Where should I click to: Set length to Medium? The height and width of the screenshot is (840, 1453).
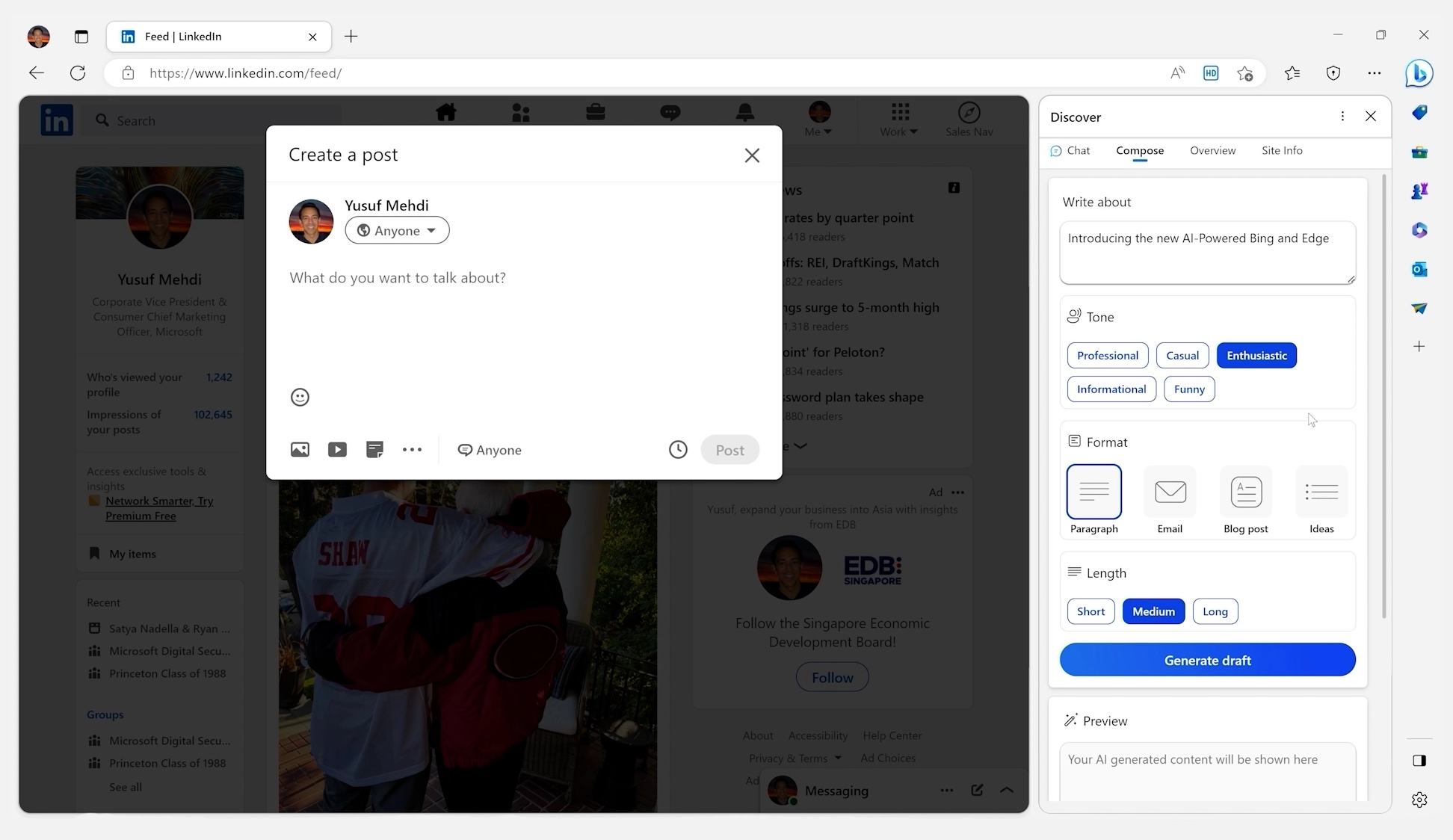click(x=1153, y=611)
